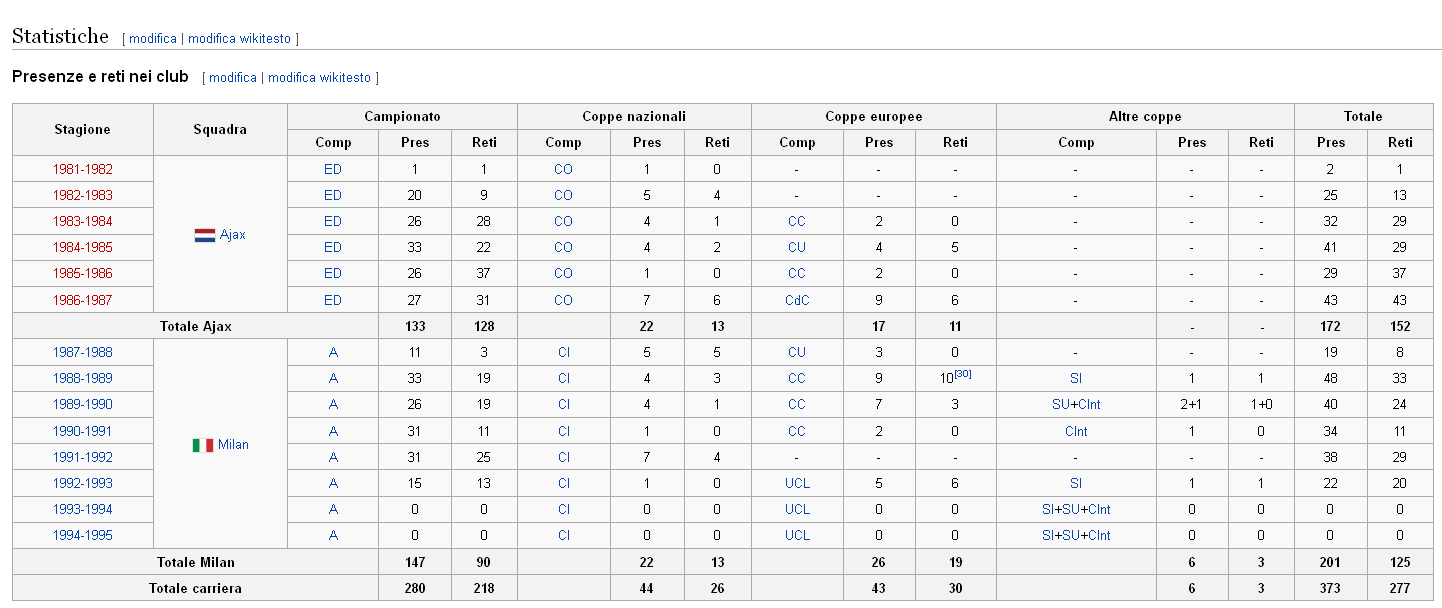The width and height of the screenshot is (1442, 608).
Task: Click modifica wikitesto next to Presenze e reti nei club
Action: (319, 78)
